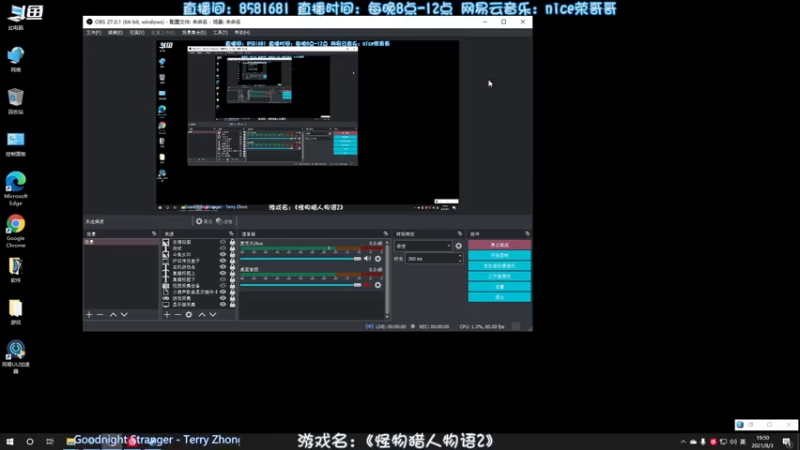The width and height of the screenshot is (800, 450).
Task: Open 视图(V) menu in OBS
Action: (x=137, y=33)
